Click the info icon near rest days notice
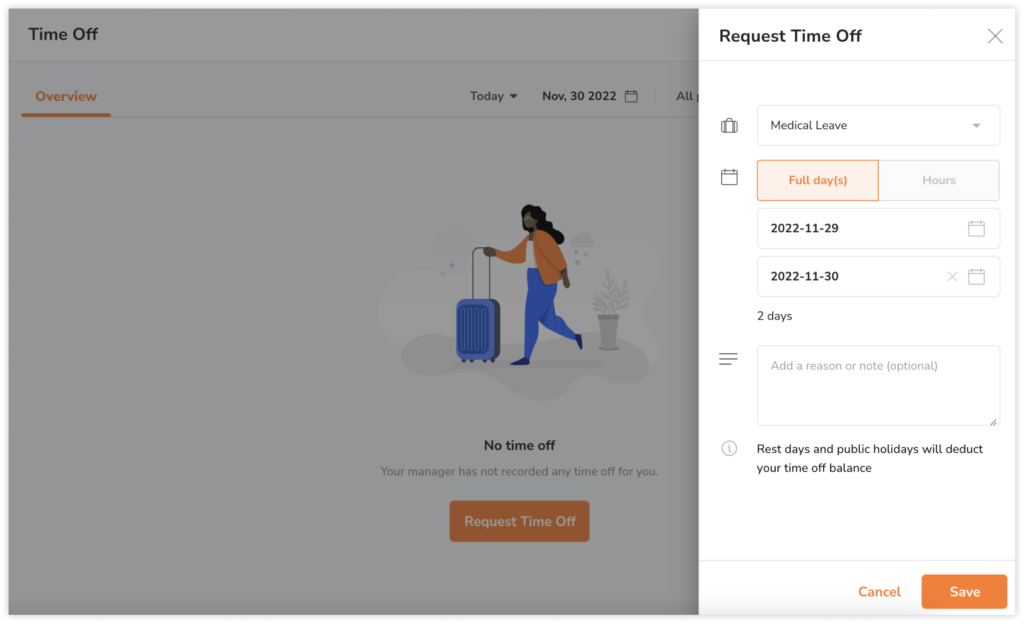Viewport: 1024px width, 624px height. pyautogui.click(x=729, y=449)
